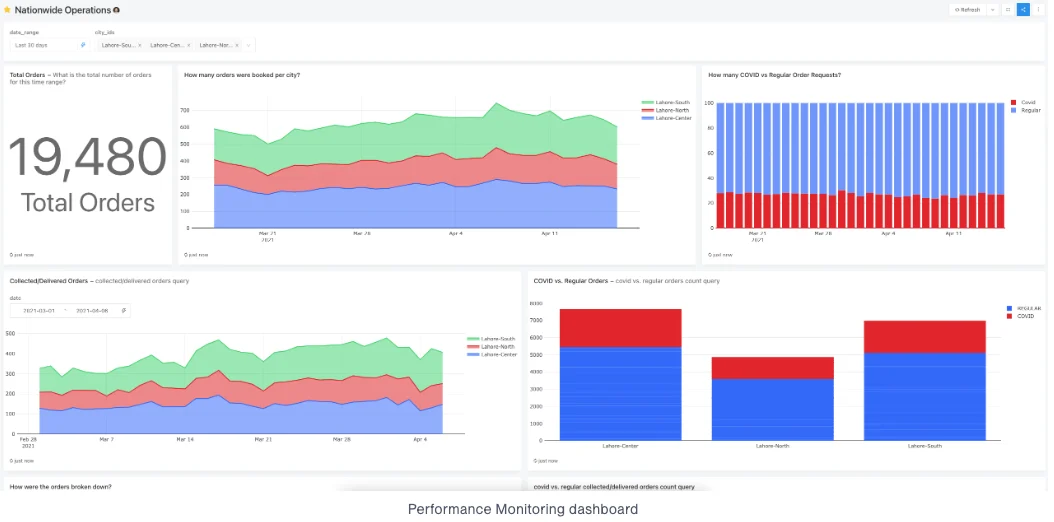Remove the Lahore-Cen... city tag
This screenshot has height=522, width=1054.
click(188, 45)
